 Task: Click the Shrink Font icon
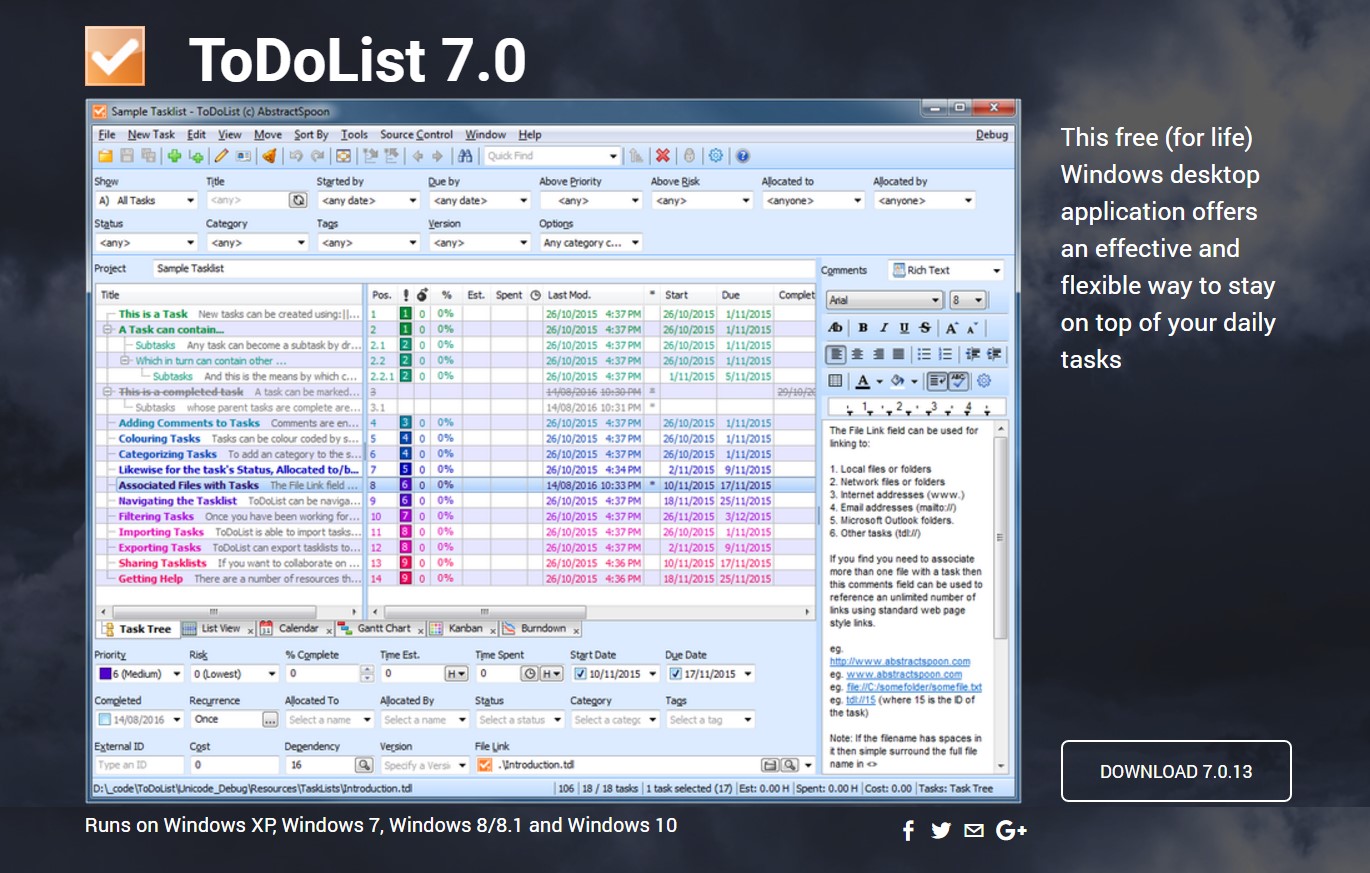tap(971, 328)
